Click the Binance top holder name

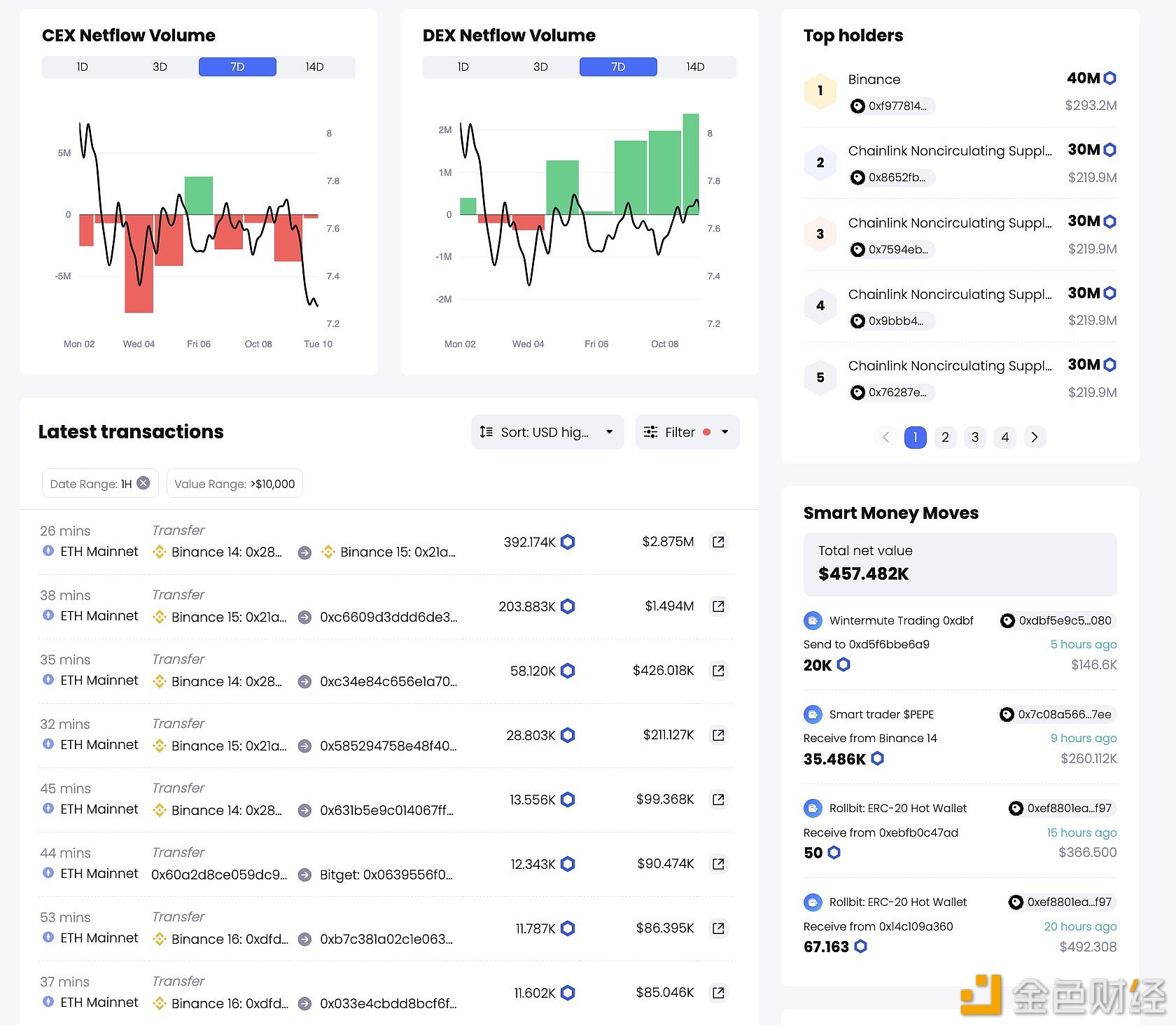coord(874,79)
